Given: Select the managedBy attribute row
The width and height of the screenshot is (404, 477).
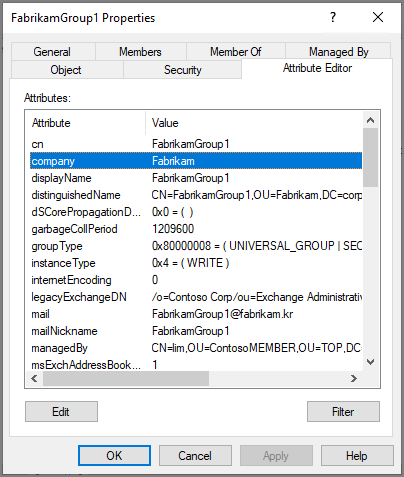Looking at the screenshot, I should [196, 348].
